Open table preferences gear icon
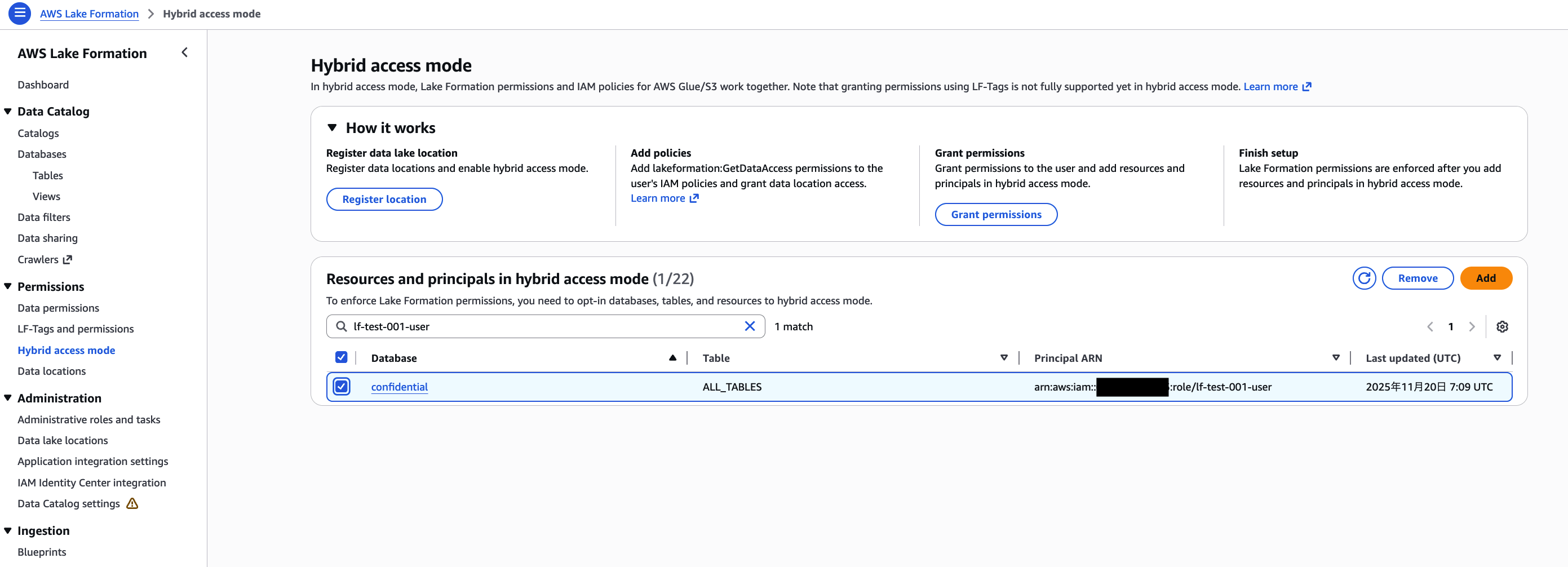This screenshot has width=1568, height=567. [1502, 327]
